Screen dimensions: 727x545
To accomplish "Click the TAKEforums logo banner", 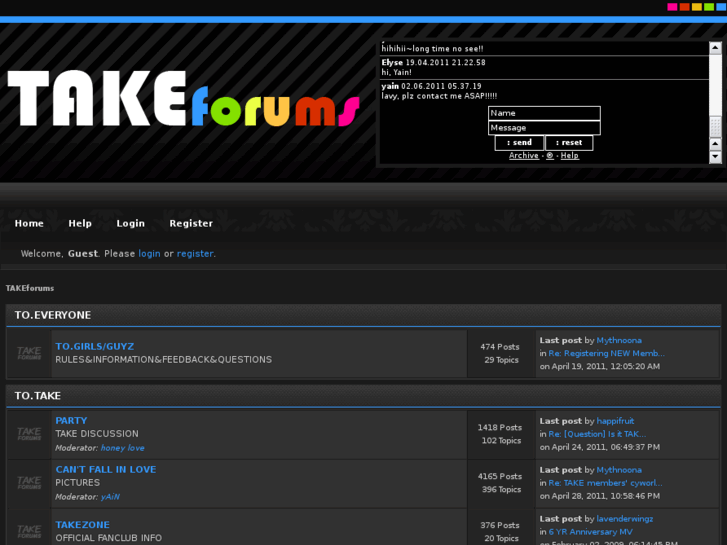I will [x=184, y=98].
